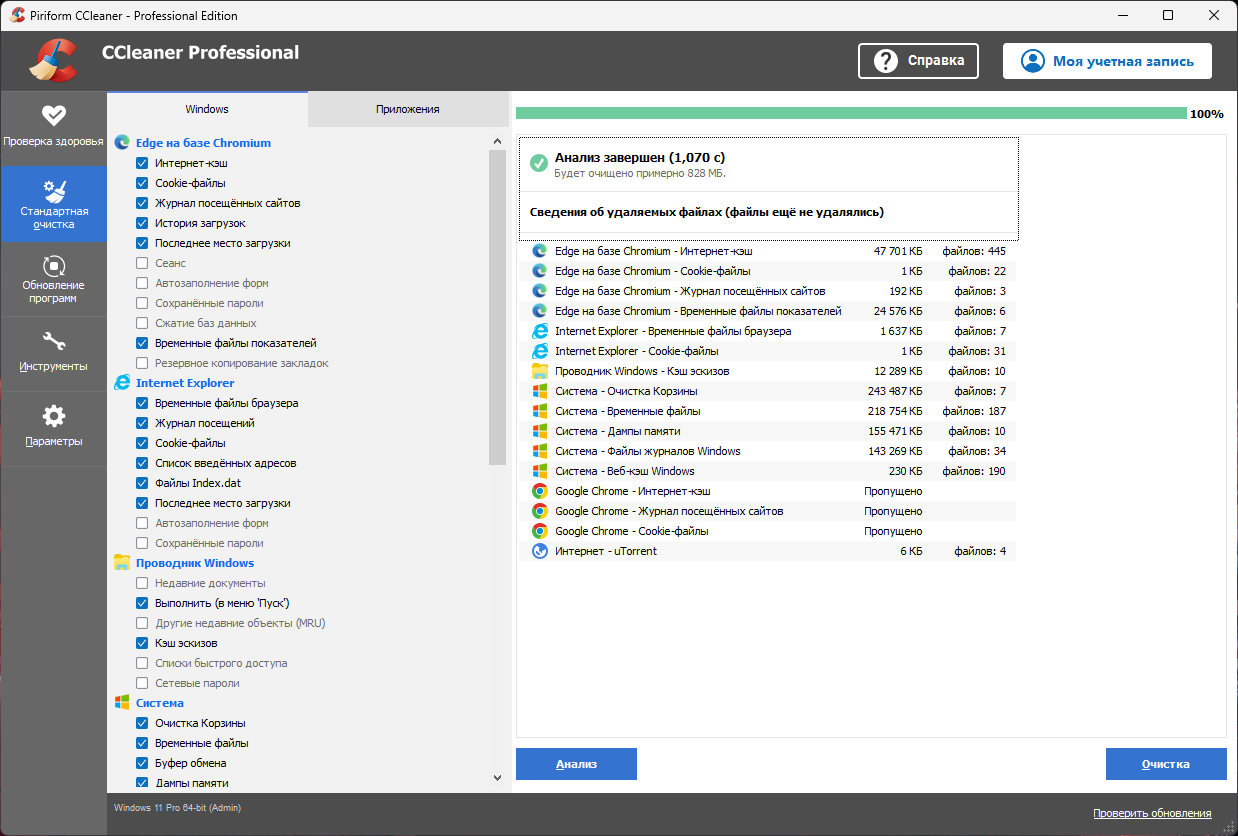Click the Chrome icon in Интернет-кэш result row

pos(540,491)
